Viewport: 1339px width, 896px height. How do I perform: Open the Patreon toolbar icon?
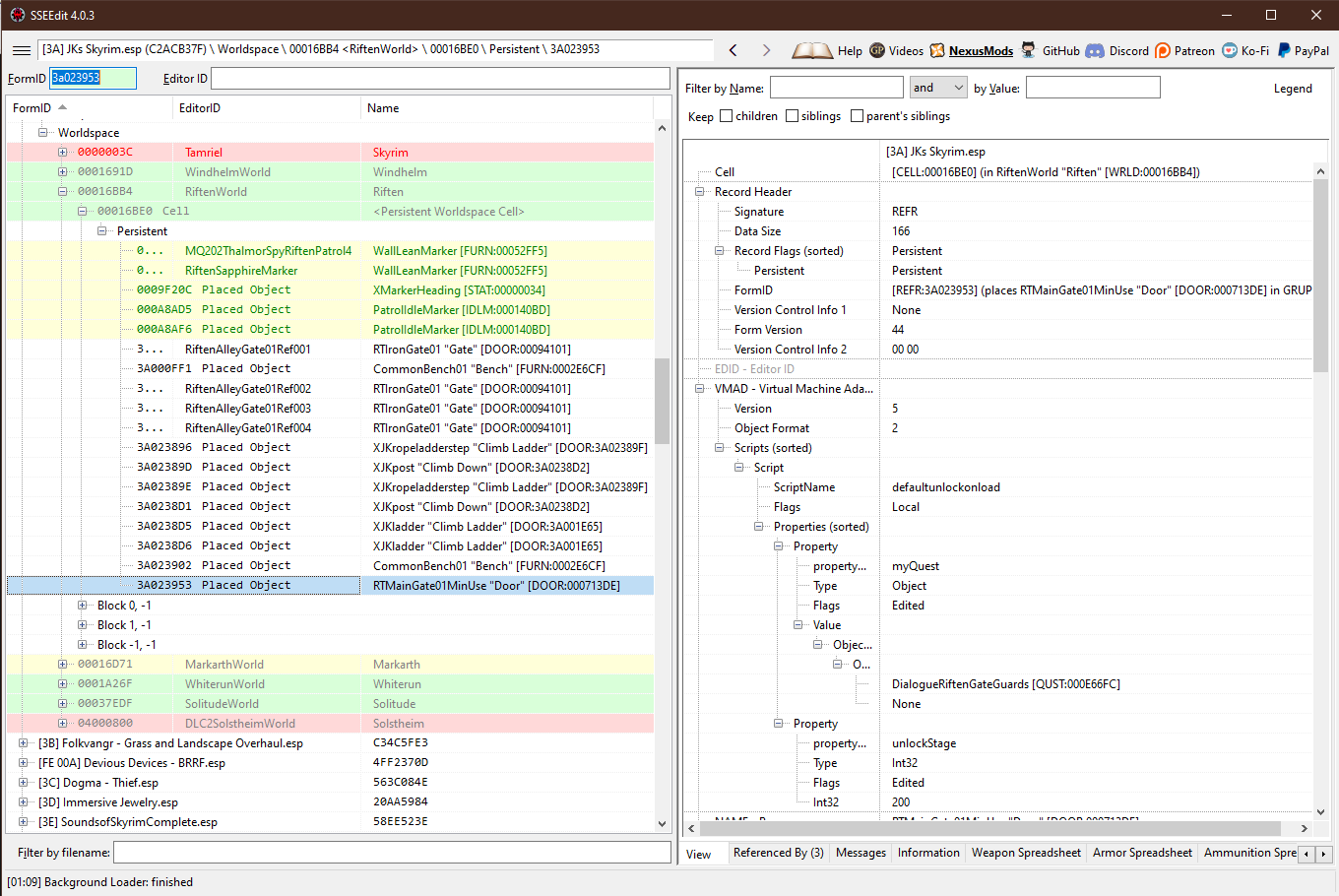point(1163,50)
